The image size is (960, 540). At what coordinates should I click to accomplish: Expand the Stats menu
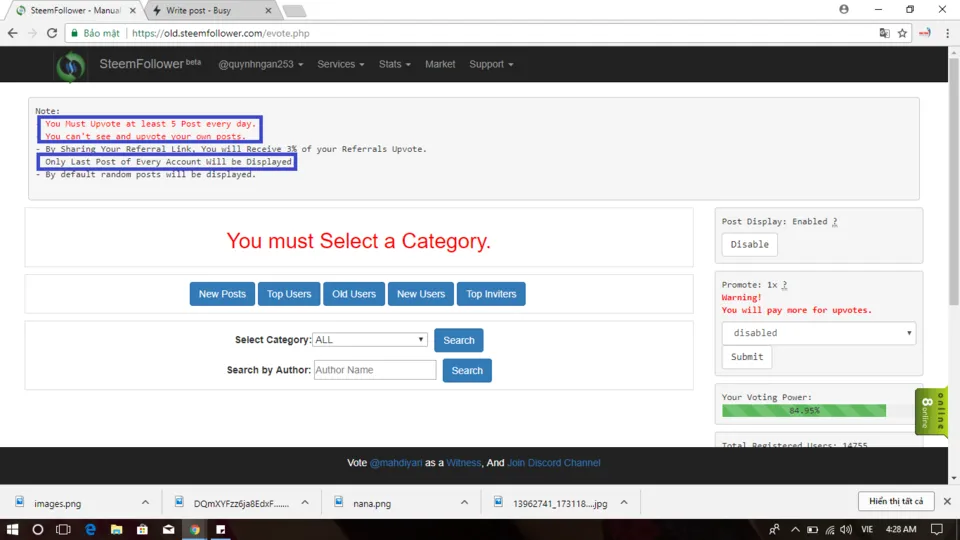point(394,64)
